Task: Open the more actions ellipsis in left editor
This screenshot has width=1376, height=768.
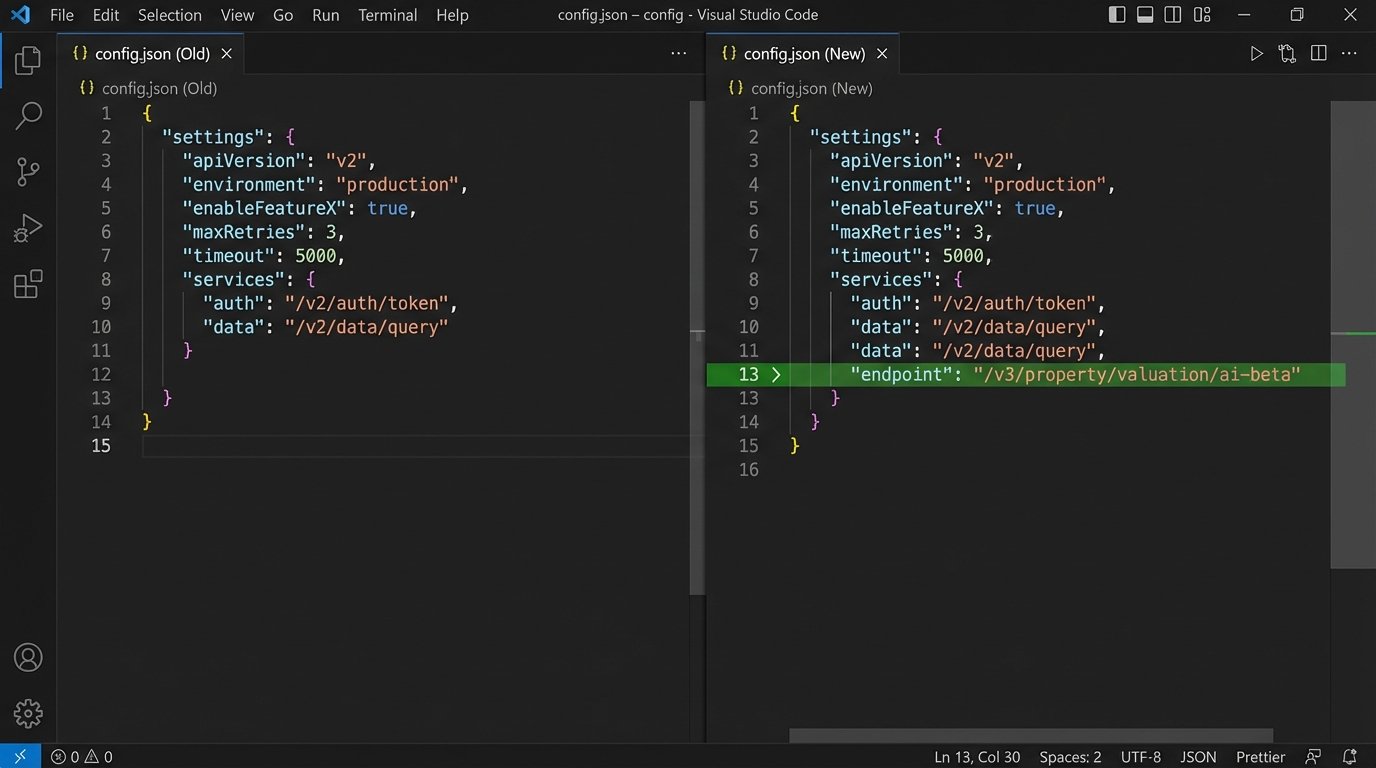Action: [x=679, y=54]
